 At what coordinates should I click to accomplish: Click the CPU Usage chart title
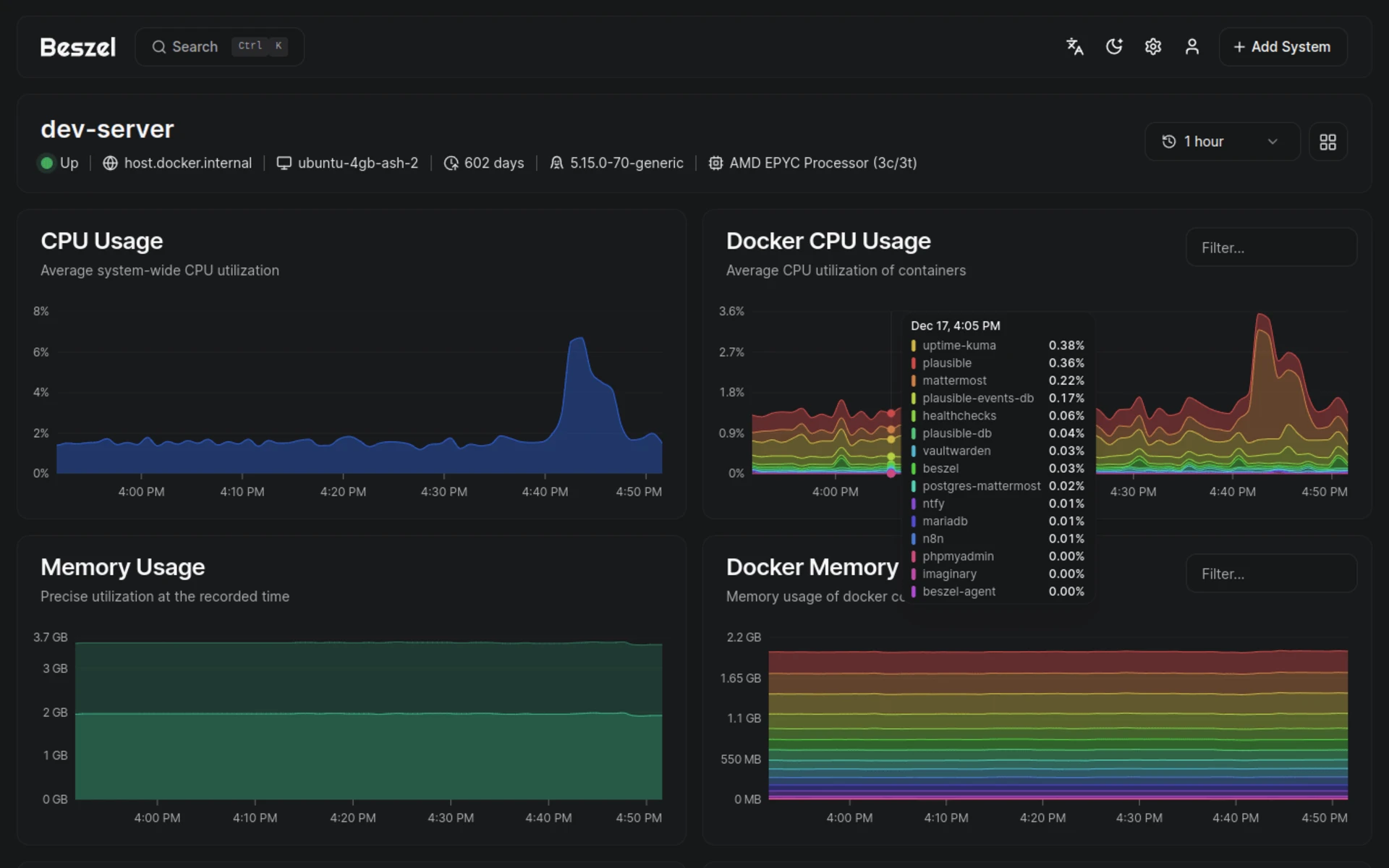[102, 241]
